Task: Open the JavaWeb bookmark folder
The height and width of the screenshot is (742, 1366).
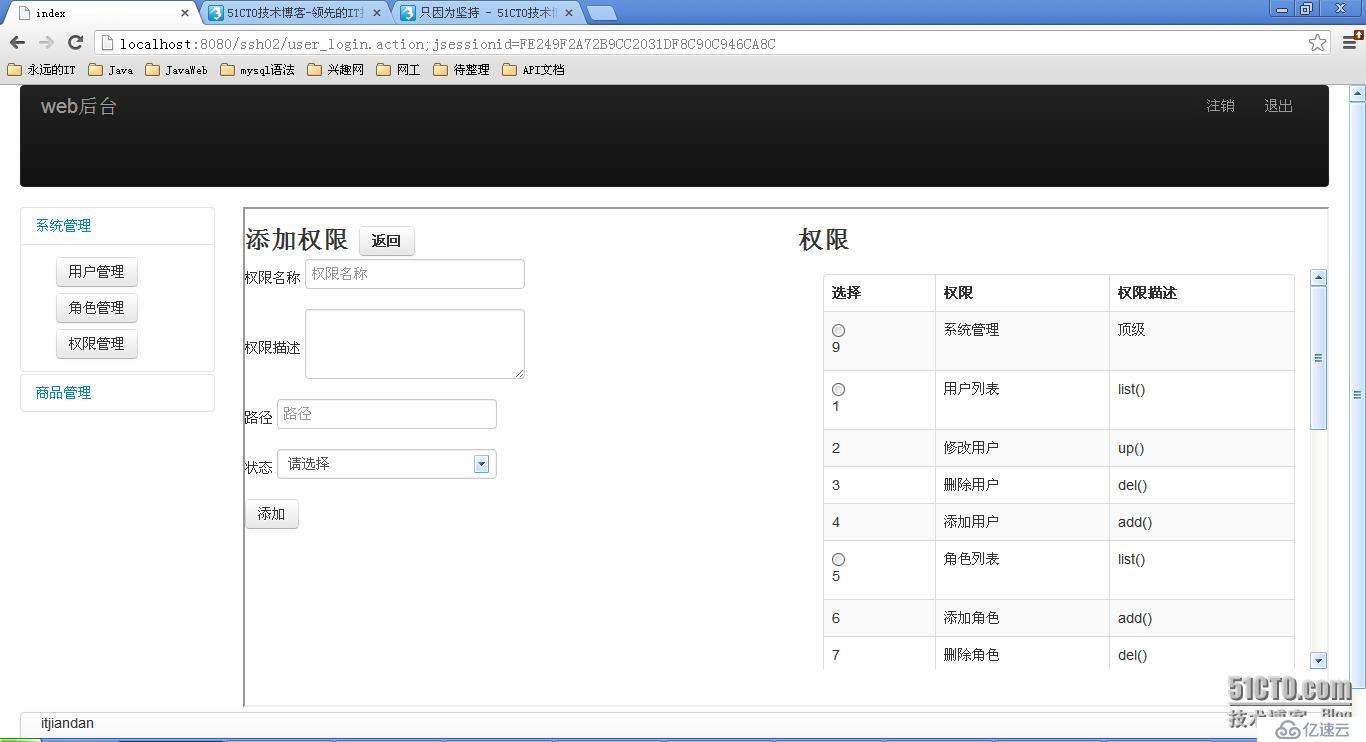Action: point(177,70)
